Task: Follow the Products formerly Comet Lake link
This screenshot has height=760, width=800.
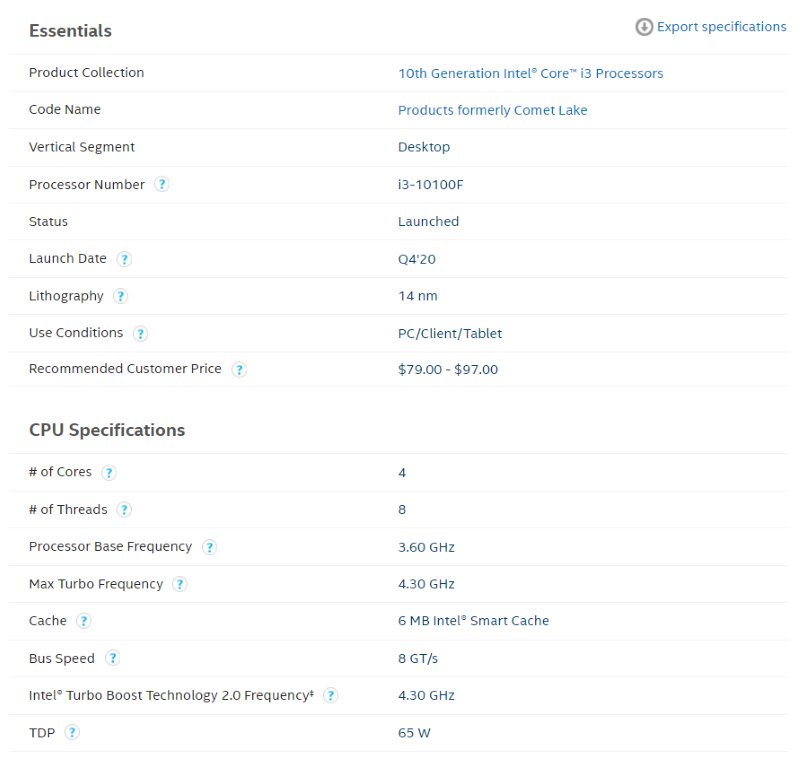Action: click(x=493, y=110)
